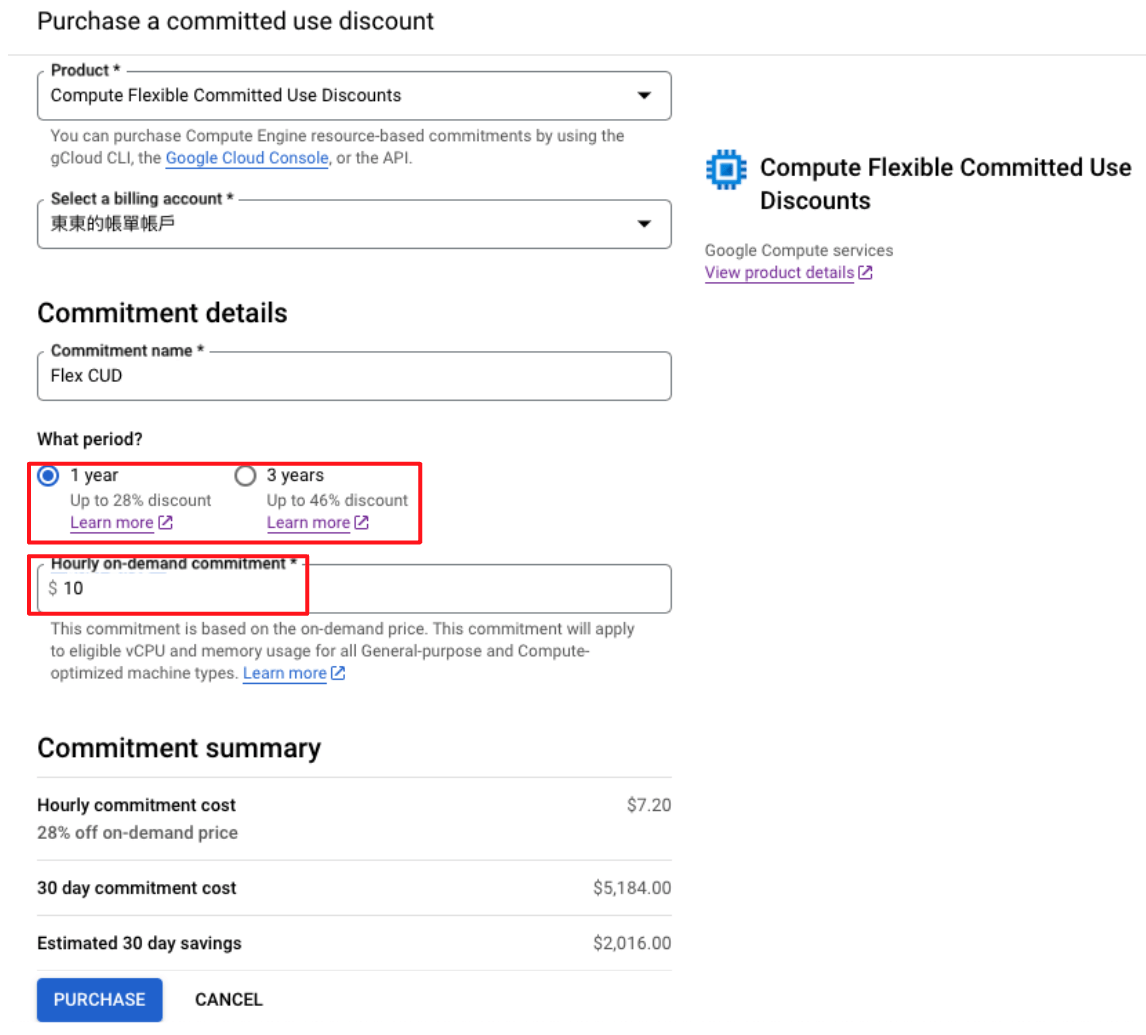The height and width of the screenshot is (1035, 1146).
Task: Click the CANCEL button
Action: pyautogui.click(x=228, y=999)
